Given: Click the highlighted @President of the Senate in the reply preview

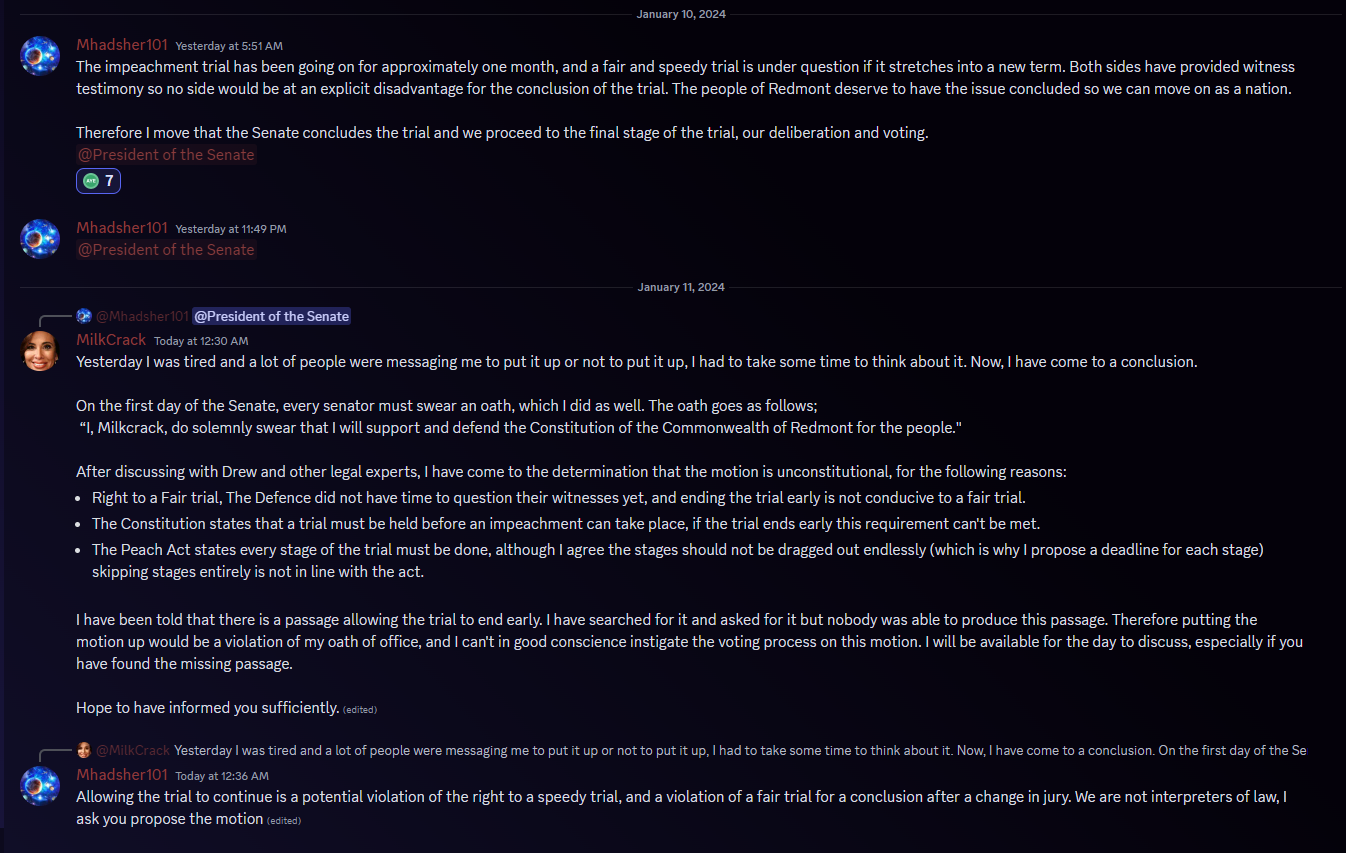Looking at the screenshot, I should (271, 316).
